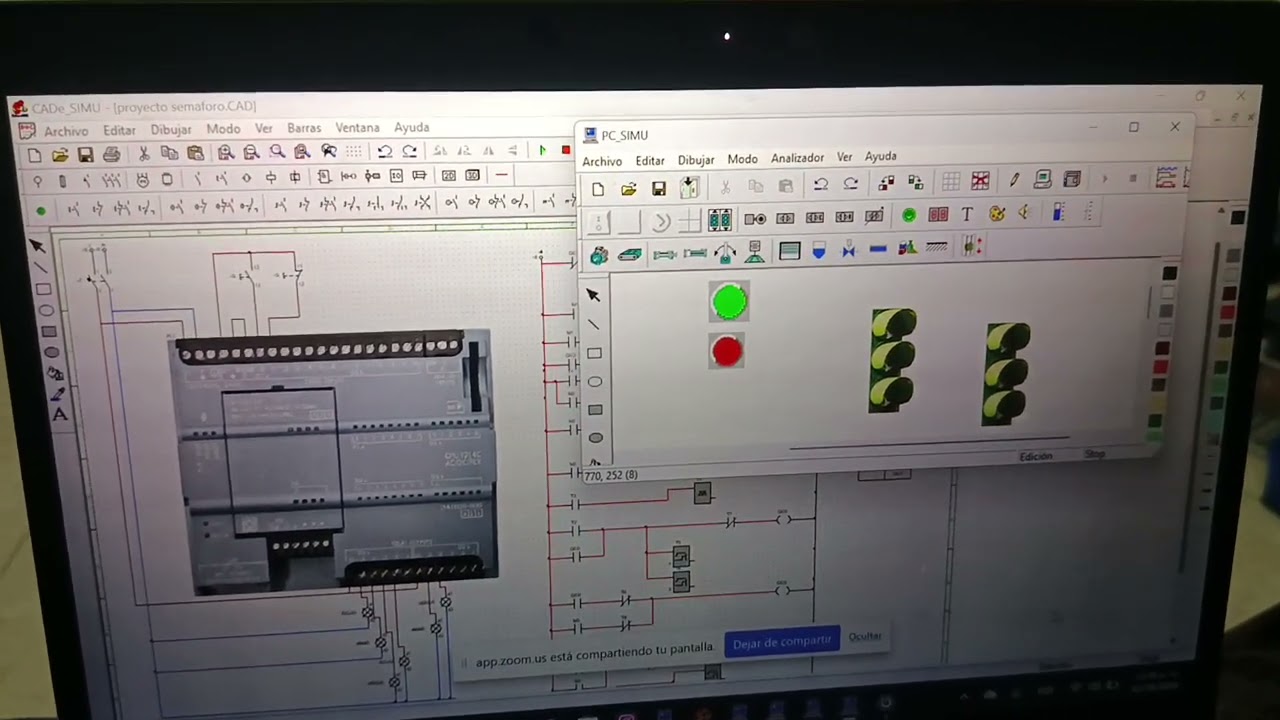The height and width of the screenshot is (720, 1280).
Task: Stop simulation with red square in CADe_SIMU
Action: coord(565,150)
